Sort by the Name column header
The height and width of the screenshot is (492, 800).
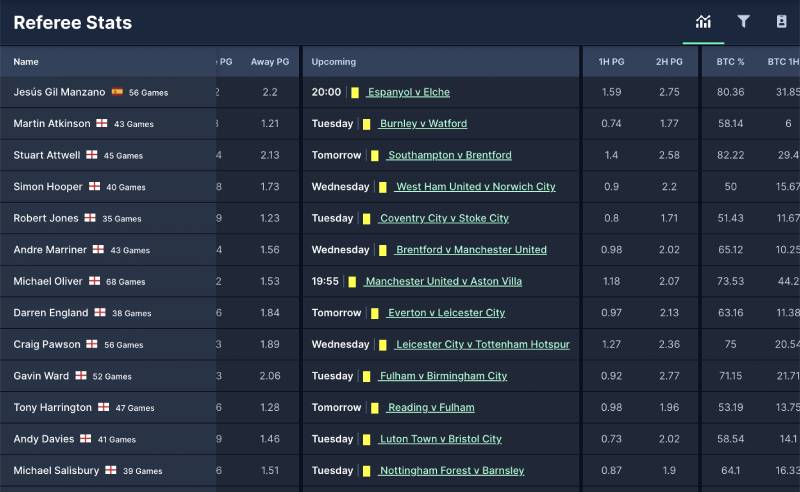tap(26, 62)
